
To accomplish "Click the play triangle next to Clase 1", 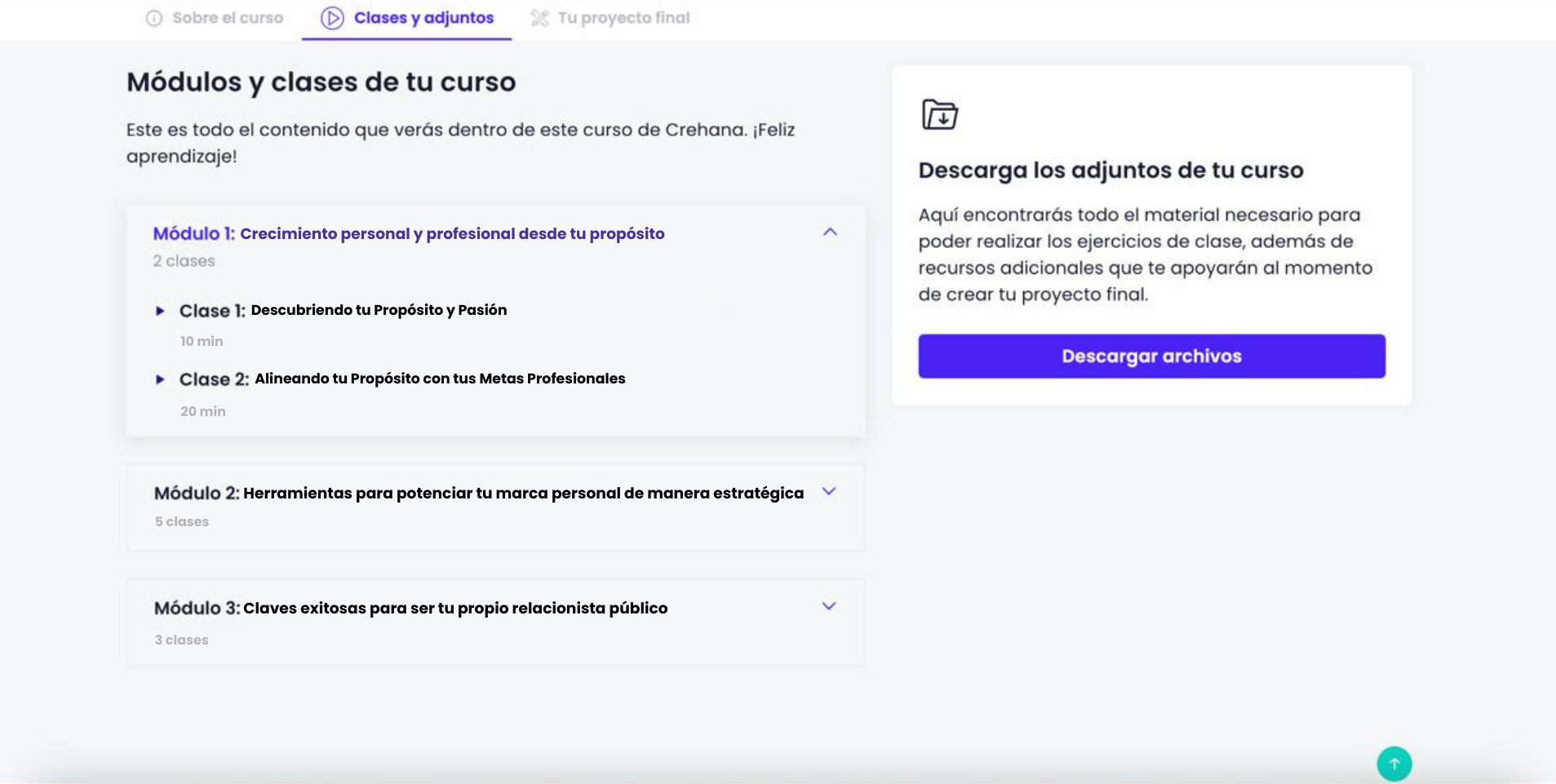I will (160, 311).
